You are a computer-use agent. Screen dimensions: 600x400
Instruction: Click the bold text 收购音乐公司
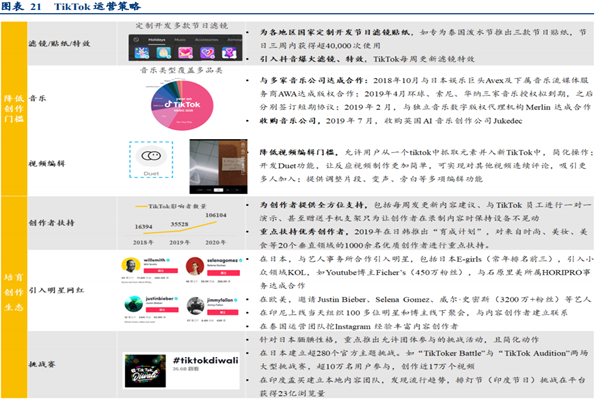pyautogui.click(x=288, y=121)
